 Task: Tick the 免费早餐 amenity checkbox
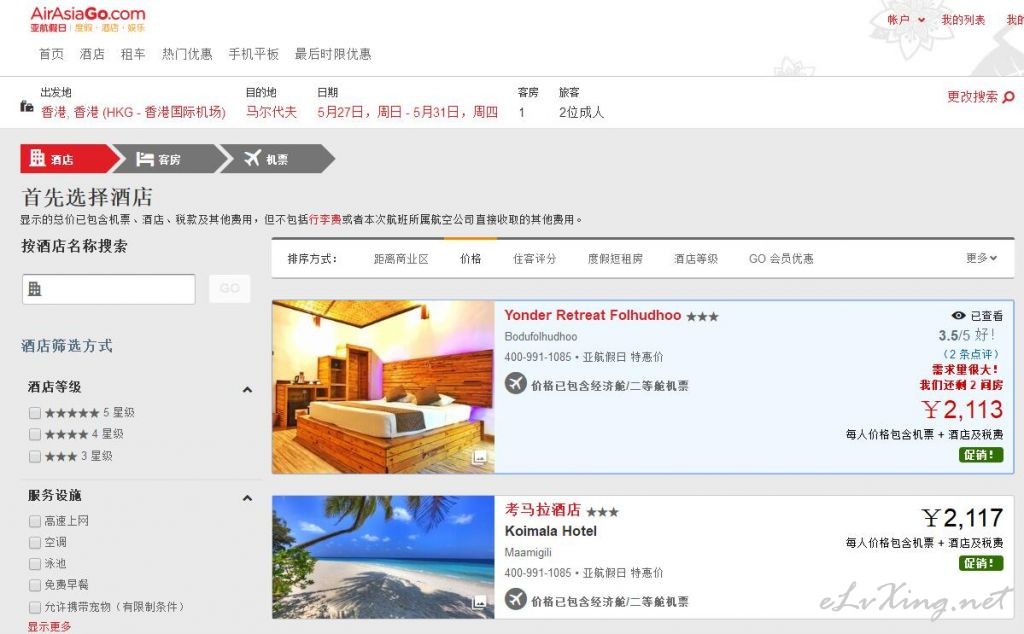point(35,584)
